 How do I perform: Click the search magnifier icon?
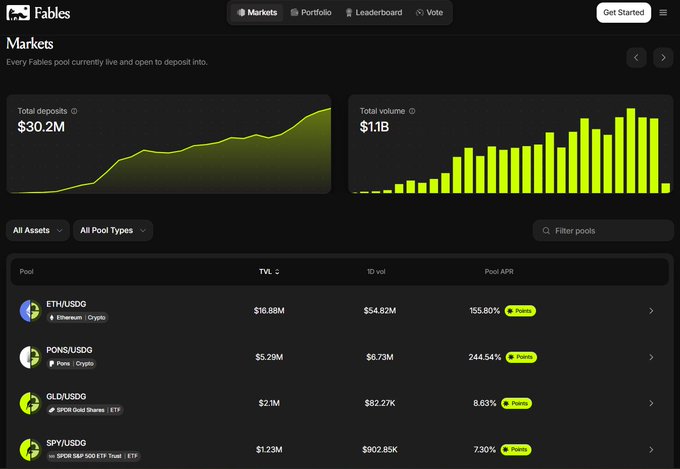546,231
